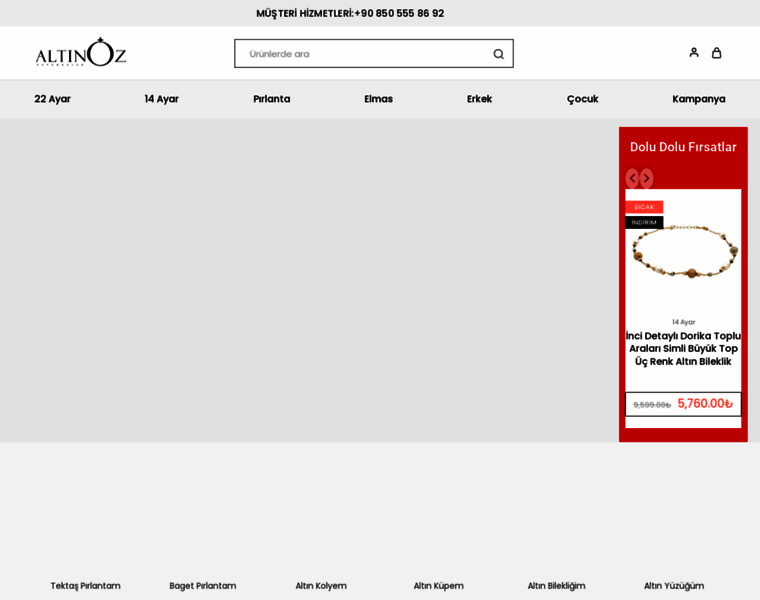Viewport: 760px width, 600px height.
Task: Open the bracelet product image
Action: (683, 252)
